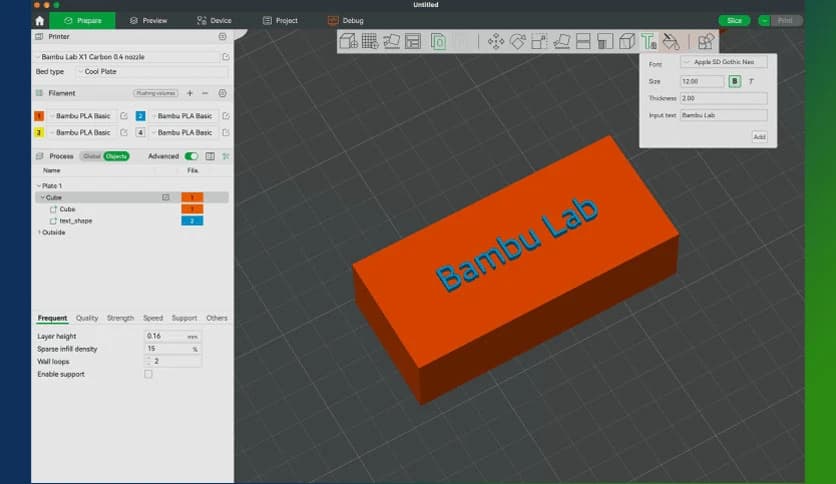
Task: Click the yellow filament 3 color swatch
Action: point(39,132)
